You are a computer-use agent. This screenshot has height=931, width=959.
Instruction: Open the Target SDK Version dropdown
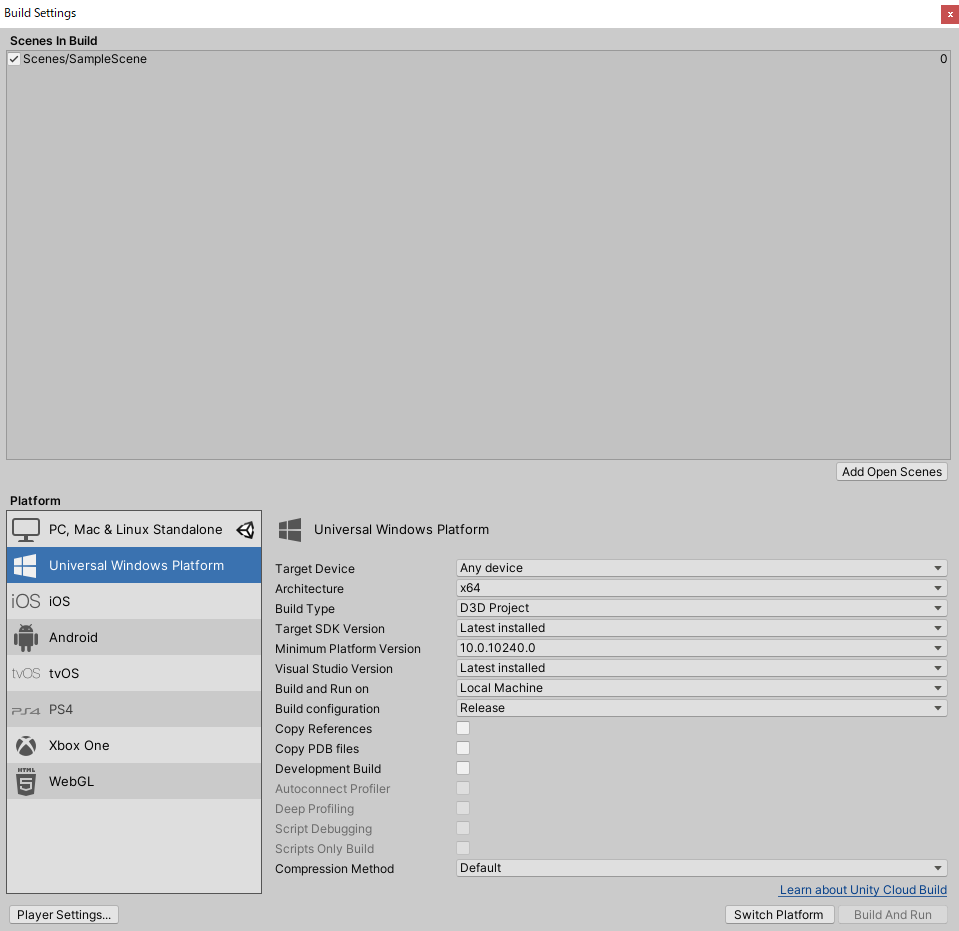702,628
